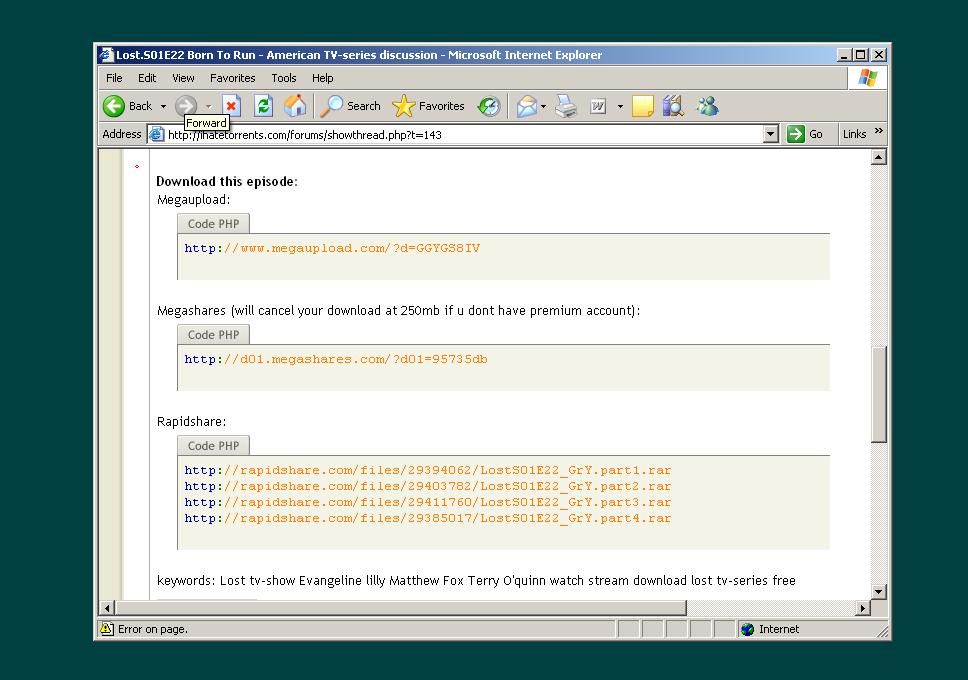Open the History toolbar icon

[488, 106]
